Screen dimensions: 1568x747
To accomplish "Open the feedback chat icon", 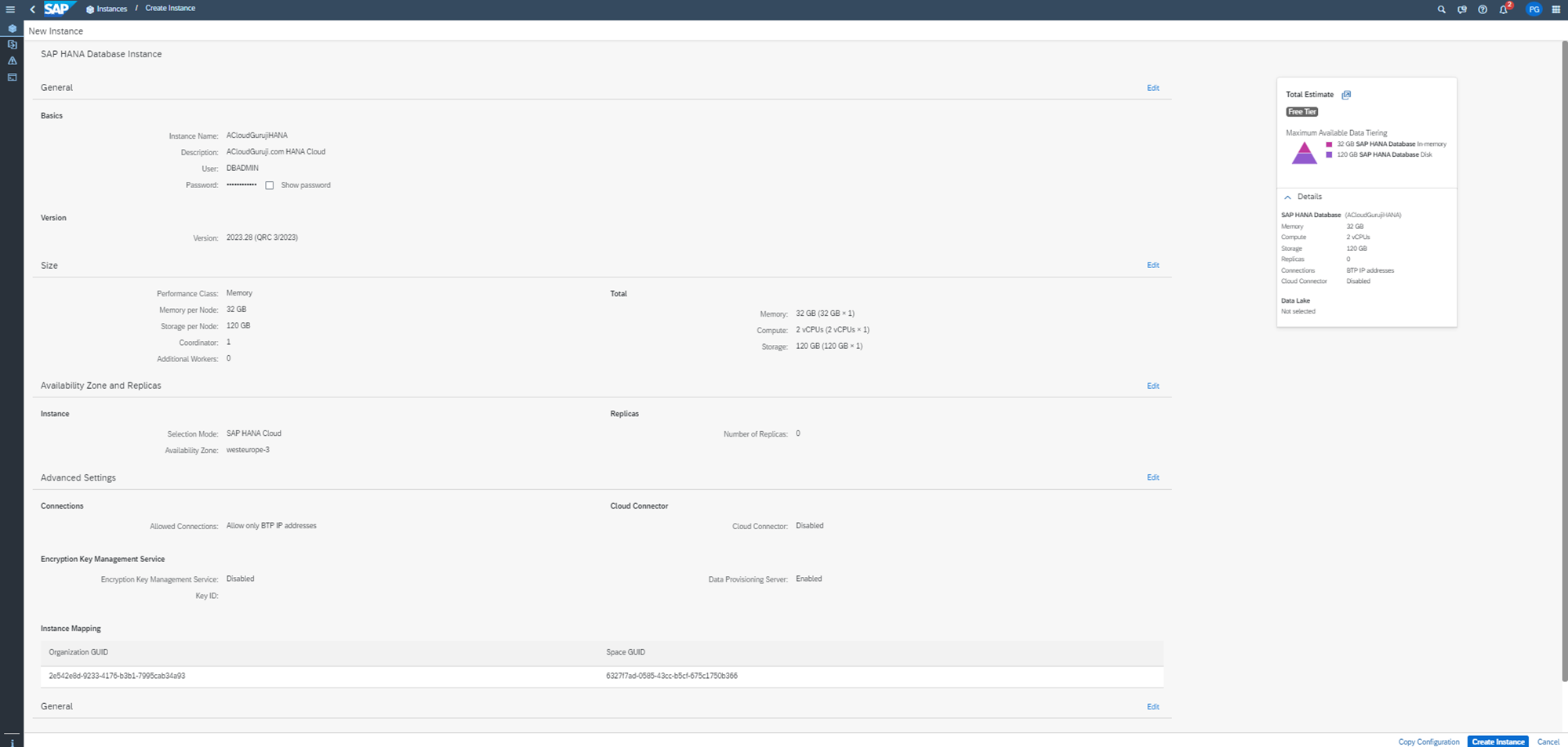I will point(1462,9).
